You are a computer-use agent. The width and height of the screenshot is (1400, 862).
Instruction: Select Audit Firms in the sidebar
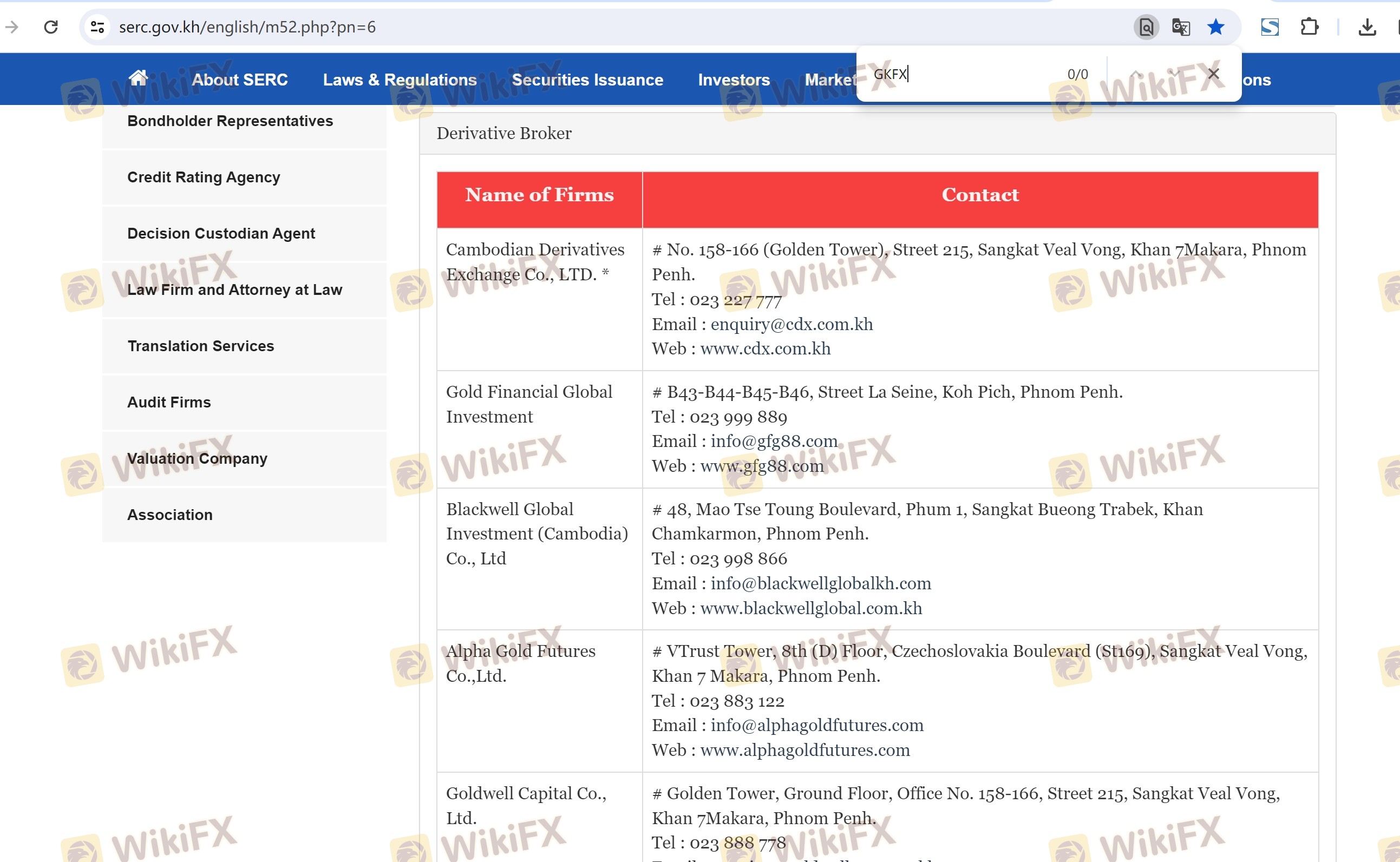click(169, 403)
